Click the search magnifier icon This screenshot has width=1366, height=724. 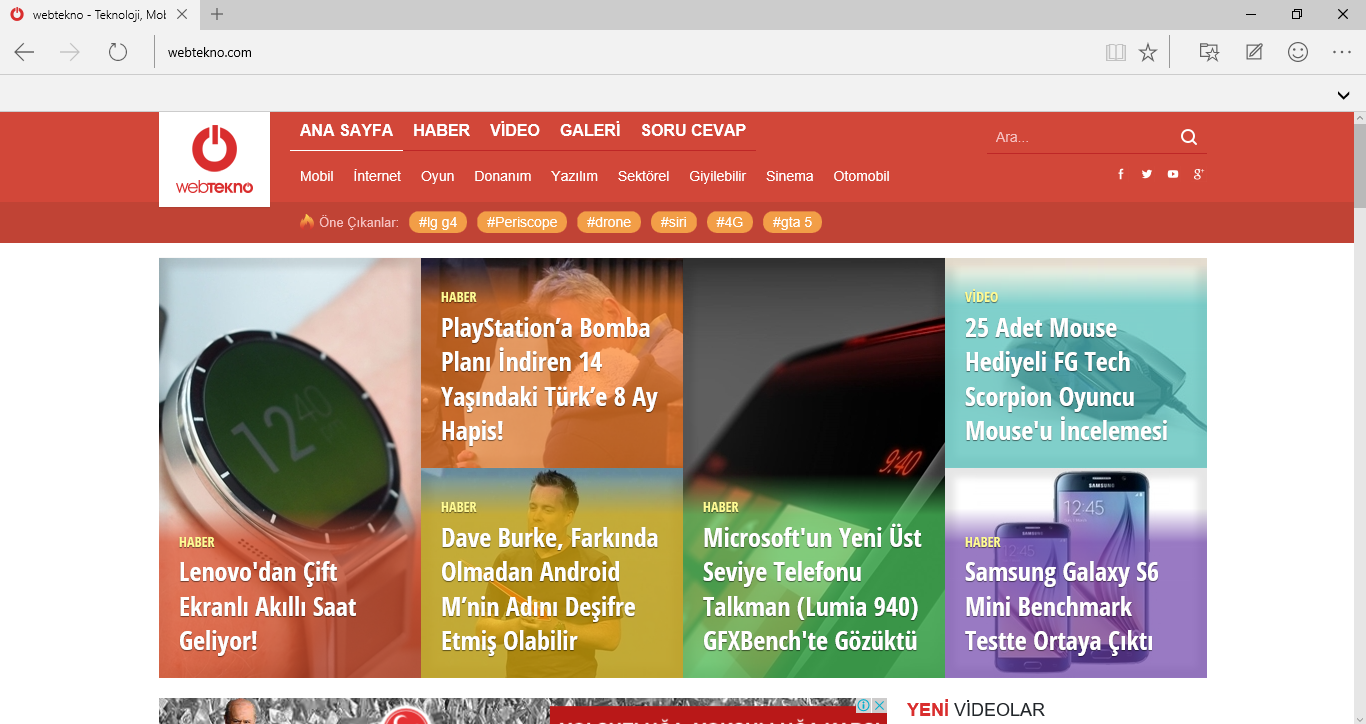coord(1189,137)
